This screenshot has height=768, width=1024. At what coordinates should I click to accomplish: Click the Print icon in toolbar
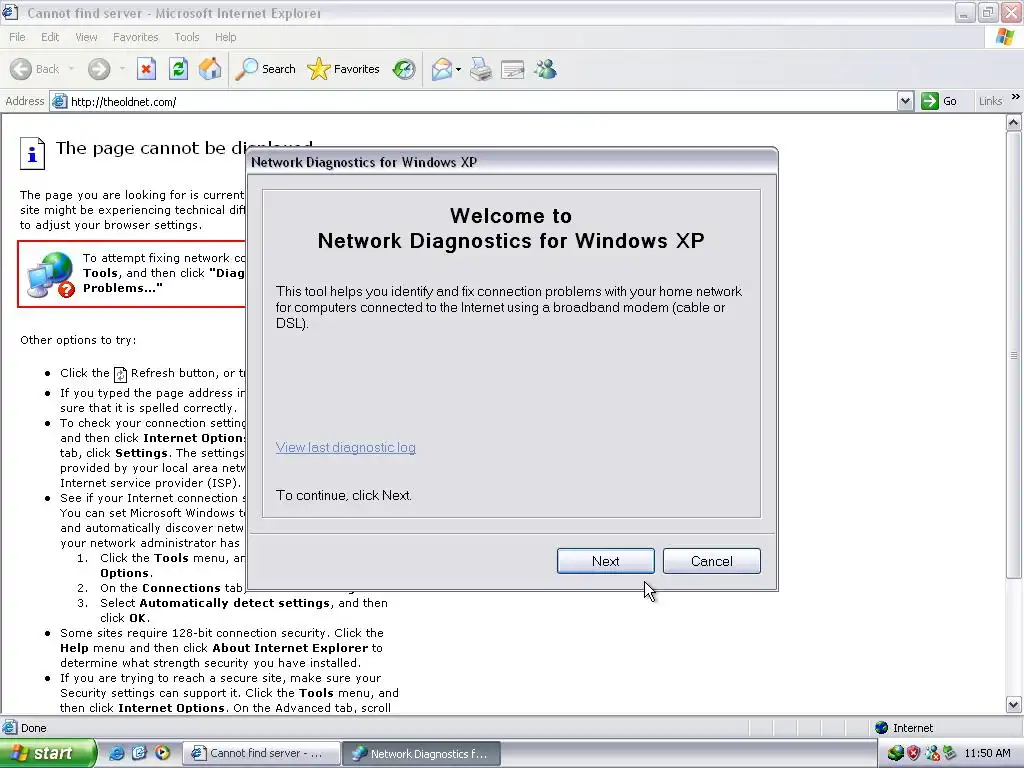pos(481,69)
